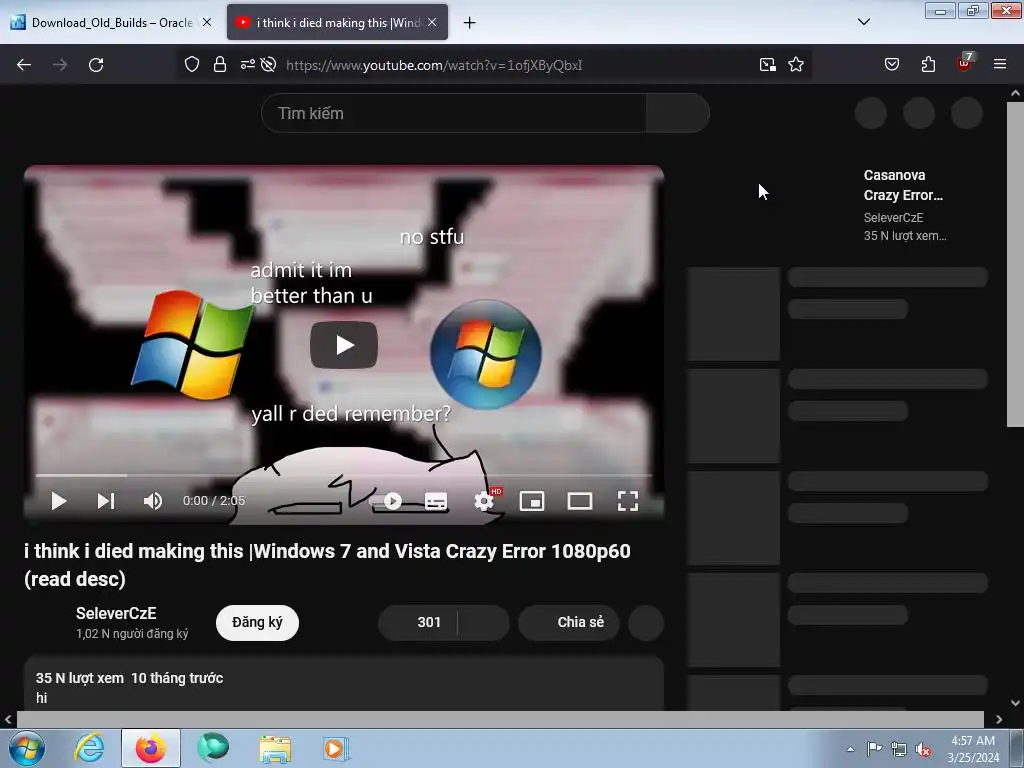Like the video showing 301
The width and height of the screenshot is (1024, 768).
point(418,622)
